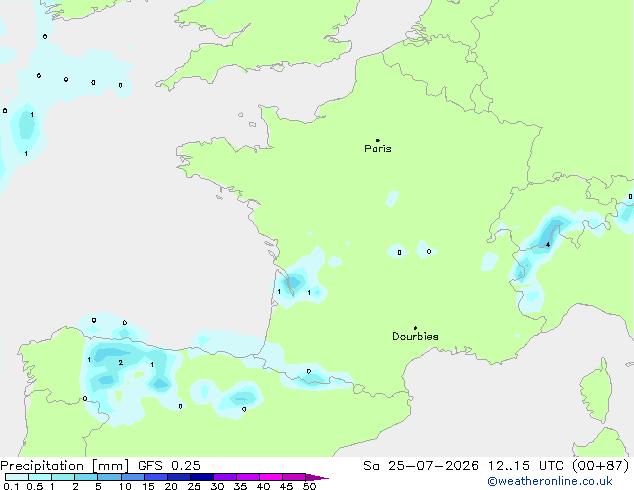Viewport: 634px width, 490px height.
Task: Click the Dourbies location label
Action: tap(415, 336)
